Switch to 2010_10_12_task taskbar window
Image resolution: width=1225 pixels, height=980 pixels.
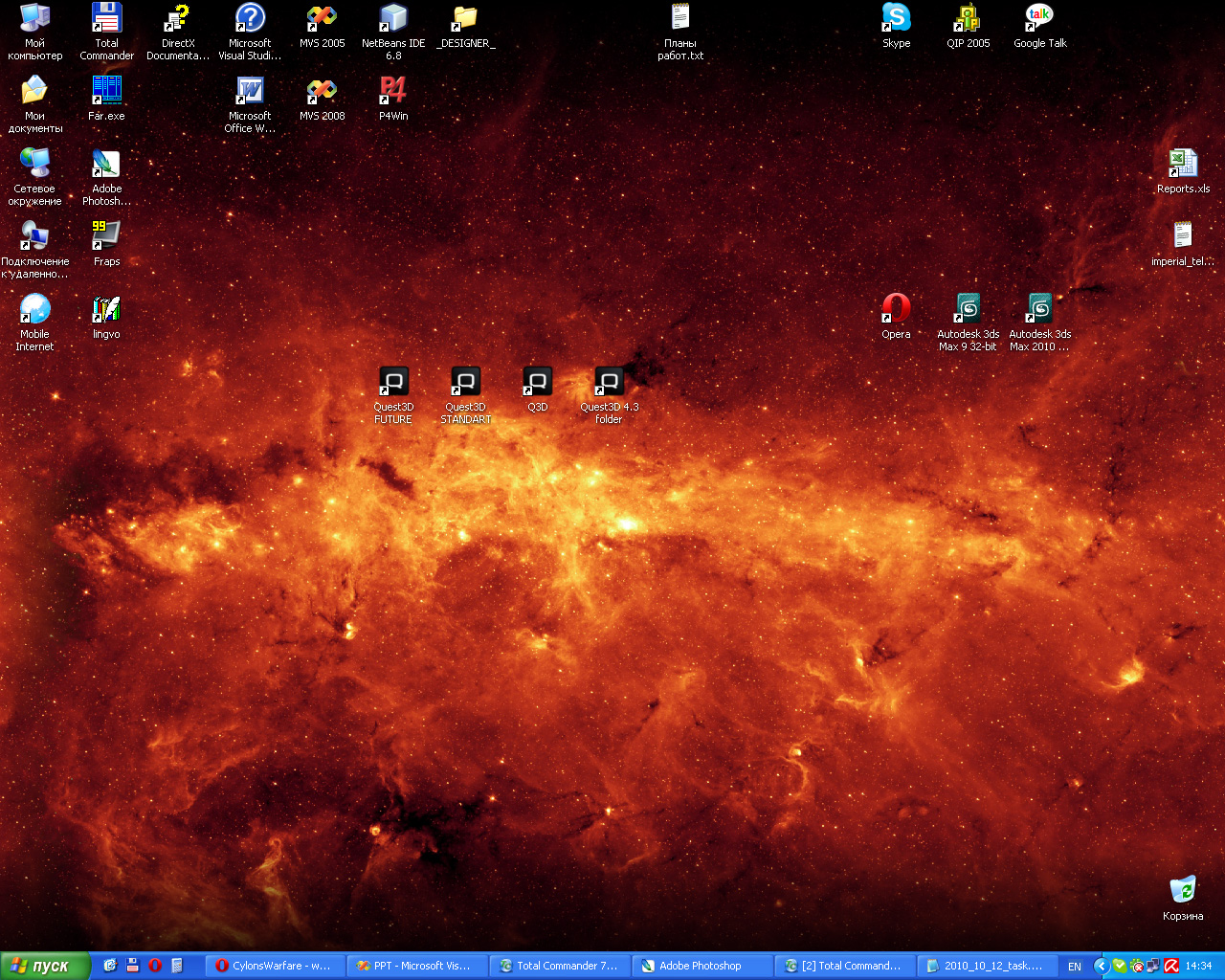coord(988,966)
